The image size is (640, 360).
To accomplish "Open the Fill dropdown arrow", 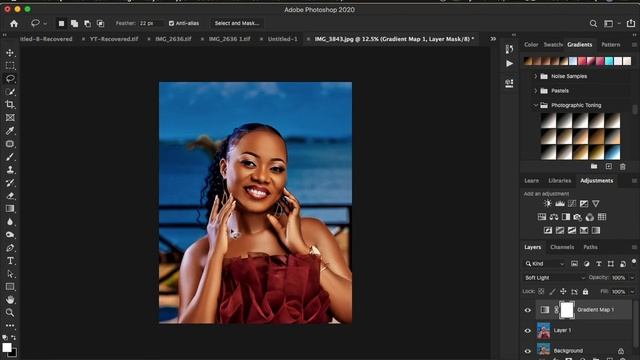I will (x=632, y=291).
